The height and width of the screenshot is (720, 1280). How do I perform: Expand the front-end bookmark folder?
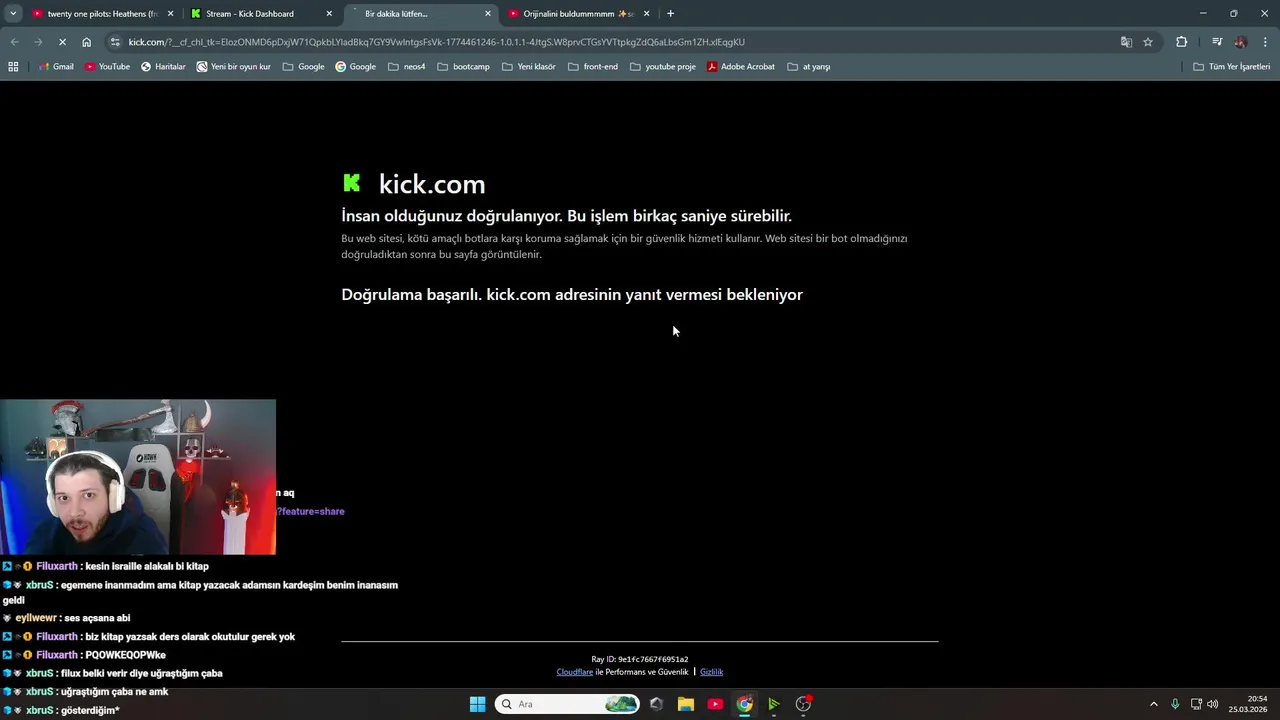pos(593,67)
